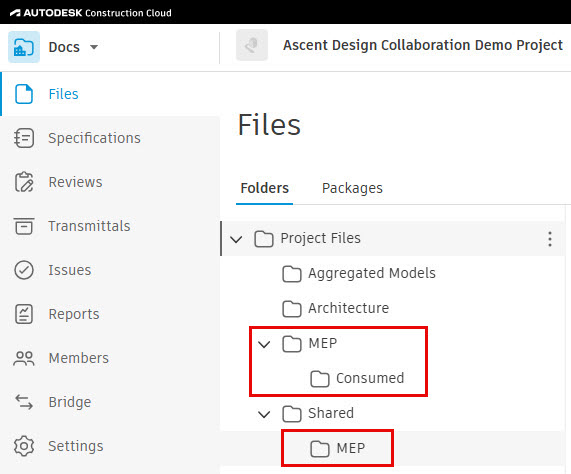Click the Specifications icon in sidebar
The width and height of the screenshot is (571, 474).
point(24,138)
